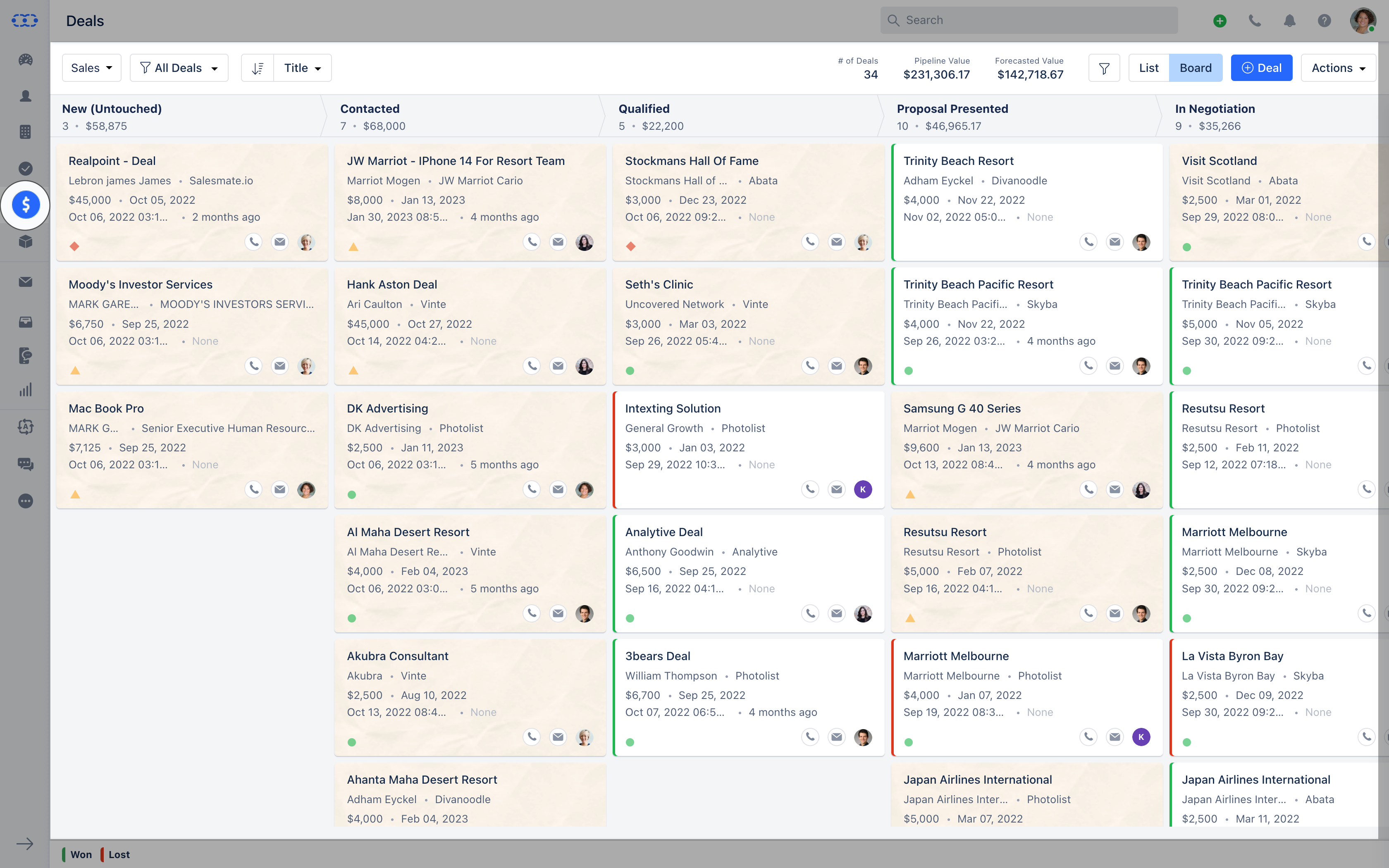The width and height of the screenshot is (1389, 868).
Task: Click green dot indicator on DK Advertising
Action: 352,495
